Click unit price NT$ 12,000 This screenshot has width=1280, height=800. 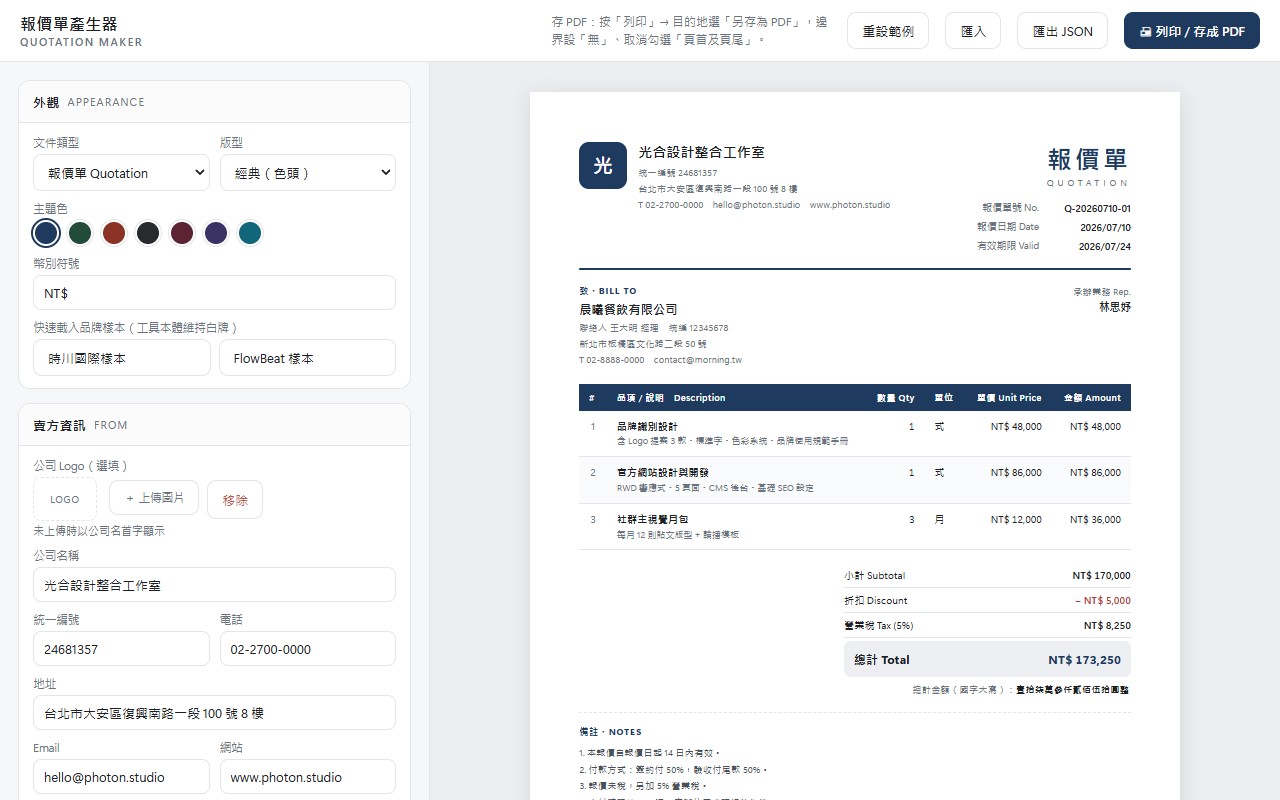click(1016, 520)
